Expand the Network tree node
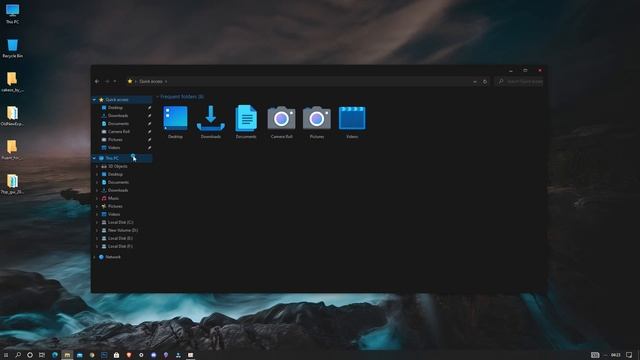The width and height of the screenshot is (640, 360). click(x=94, y=257)
